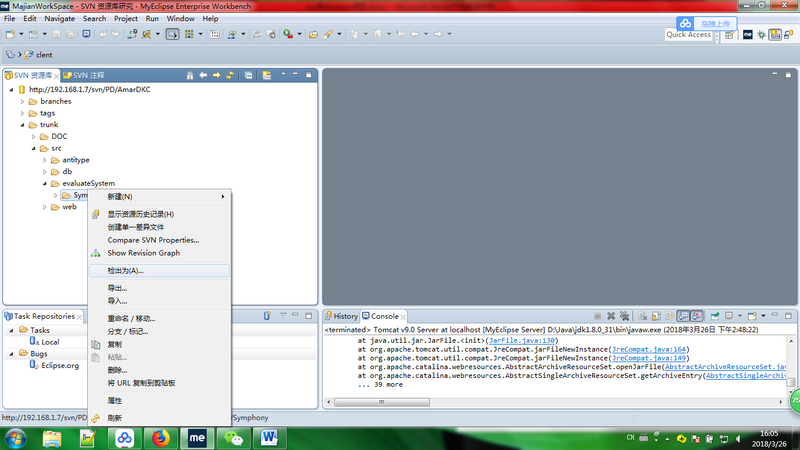Click the JarFile.java:130 stack trace link
This screenshot has height=450, width=800.
coord(521,340)
